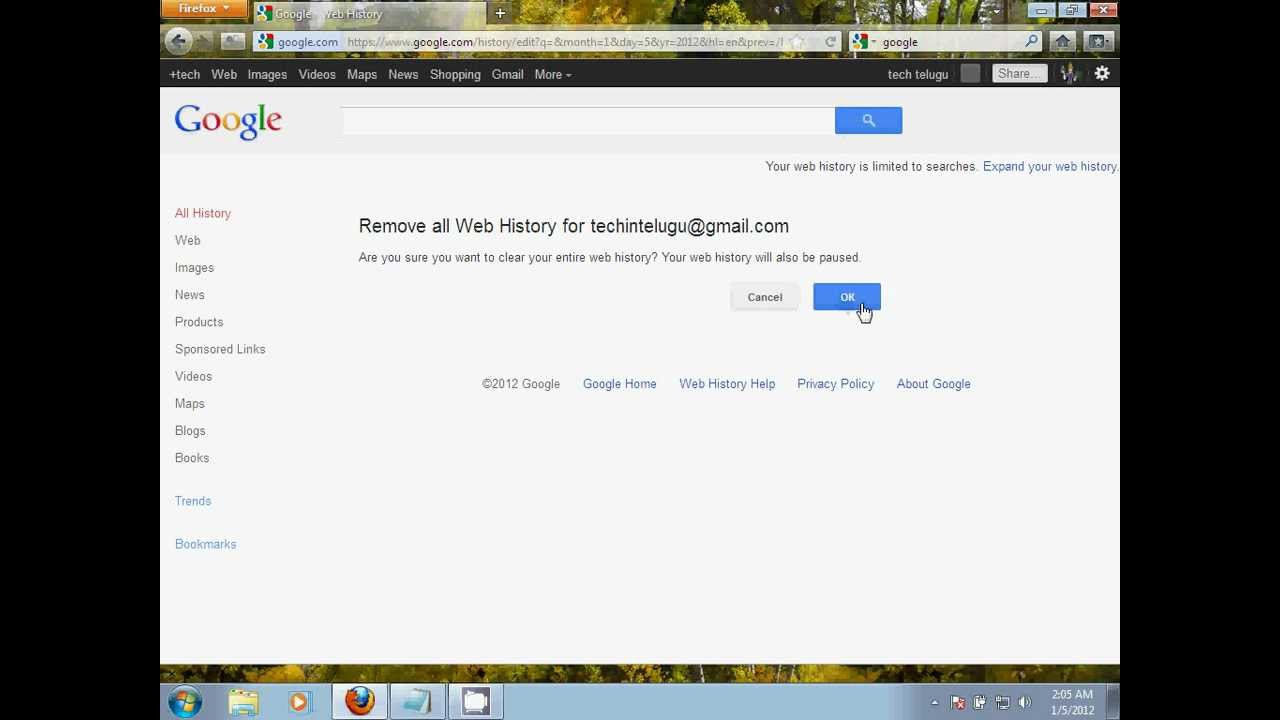Image resolution: width=1280 pixels, height=720 pixels.
Task: Open Firefox home page icon
Action: 1062,42
